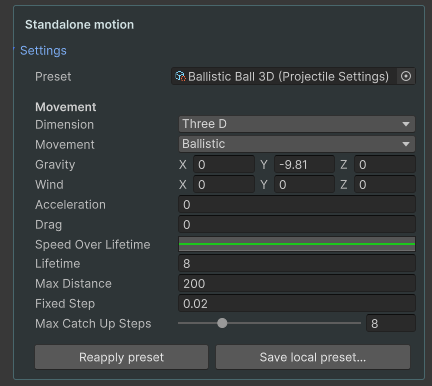This screenshot has height=386, width=432.
Task: Click the Dimension label
Action: tap(64, 125)
